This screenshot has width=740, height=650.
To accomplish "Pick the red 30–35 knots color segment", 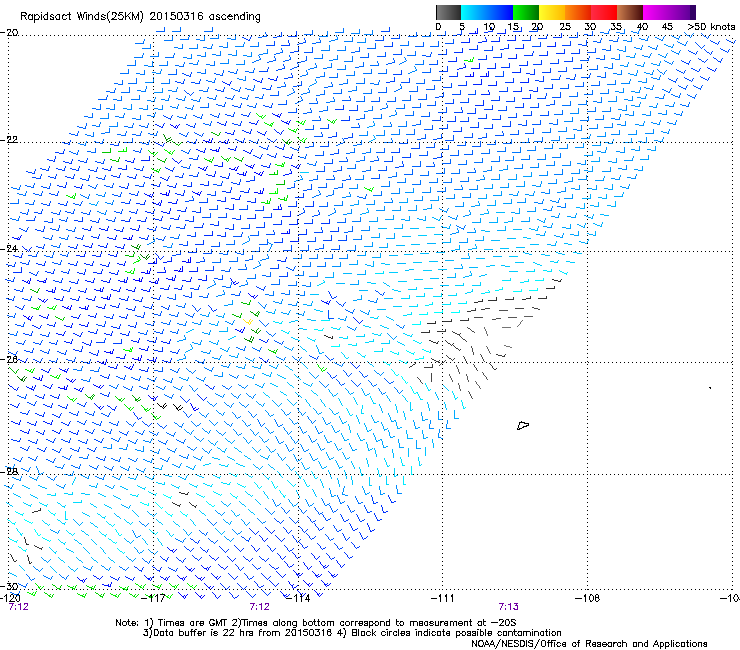I will 604,12.
